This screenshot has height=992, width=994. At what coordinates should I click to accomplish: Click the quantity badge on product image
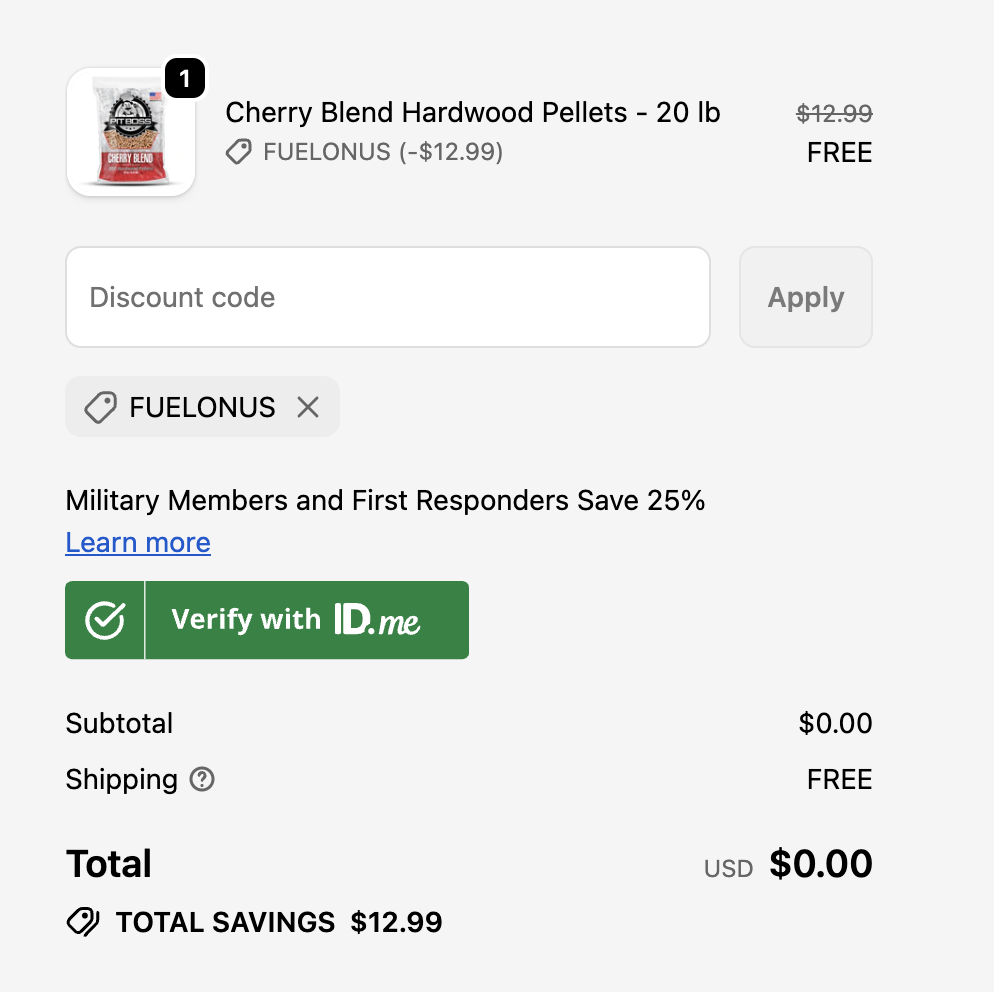pos(184,78)
